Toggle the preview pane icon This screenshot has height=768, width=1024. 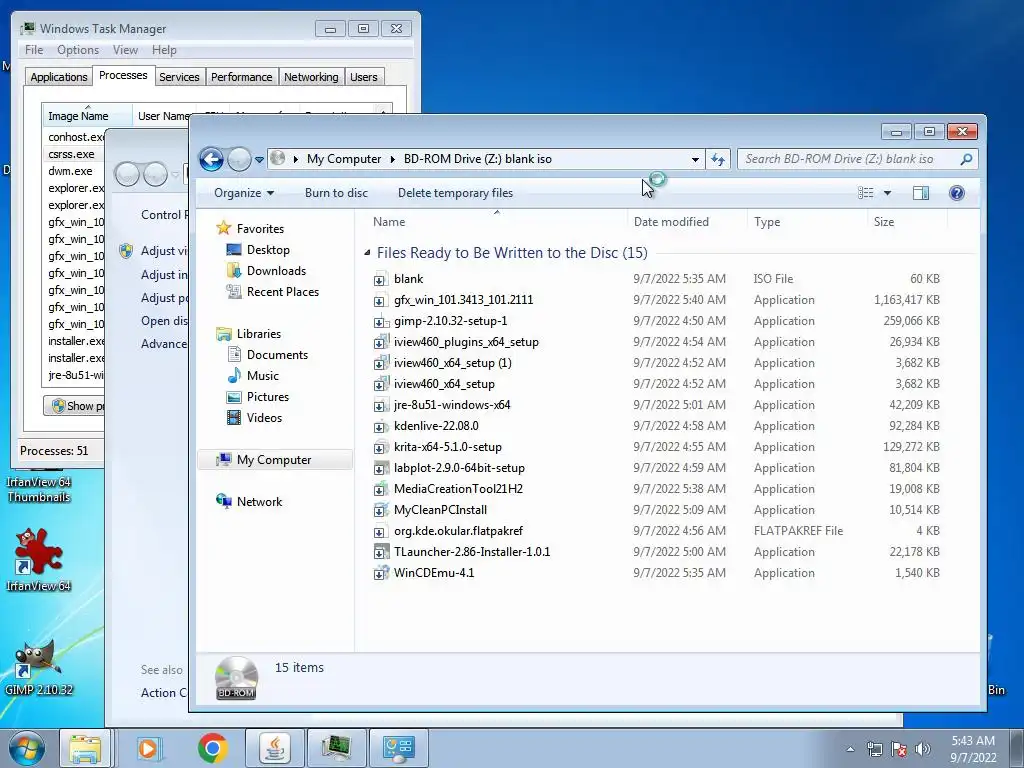click(x=921, y=193)
